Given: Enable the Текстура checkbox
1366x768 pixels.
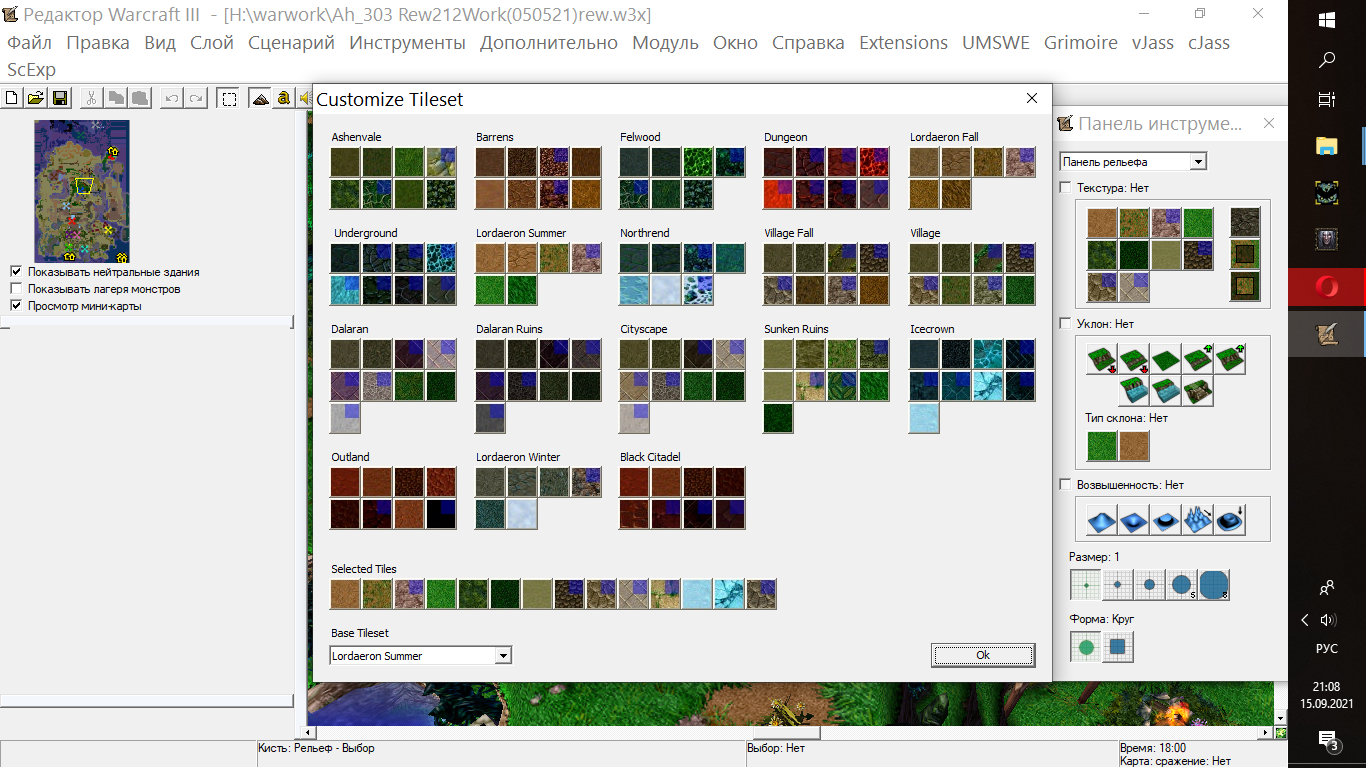Looking at the screenshot, I should [1065, 187].
